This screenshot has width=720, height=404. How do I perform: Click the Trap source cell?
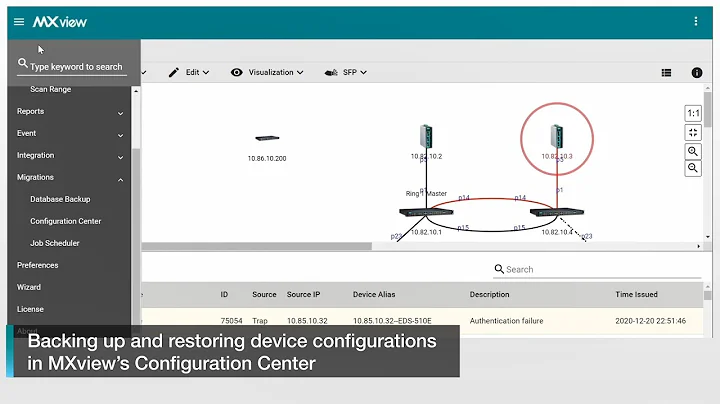[x=259, y=321]
